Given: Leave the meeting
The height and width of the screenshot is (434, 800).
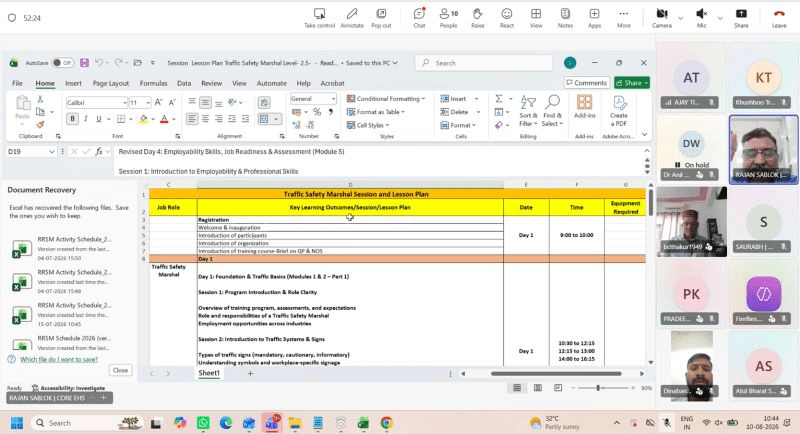Looking at the screenshot, I should [x=779, y=18].
